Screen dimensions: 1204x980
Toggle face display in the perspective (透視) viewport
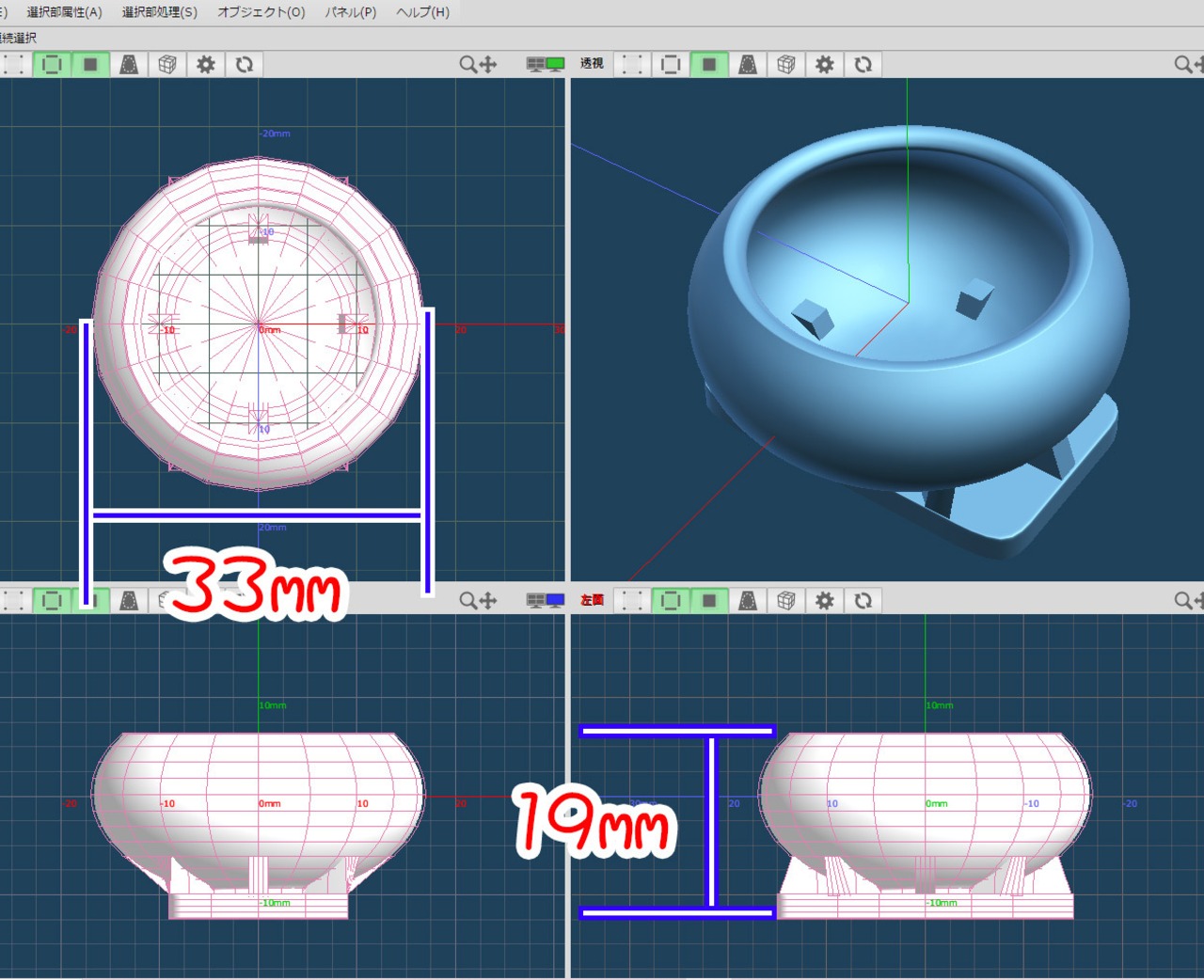[708, 64]
